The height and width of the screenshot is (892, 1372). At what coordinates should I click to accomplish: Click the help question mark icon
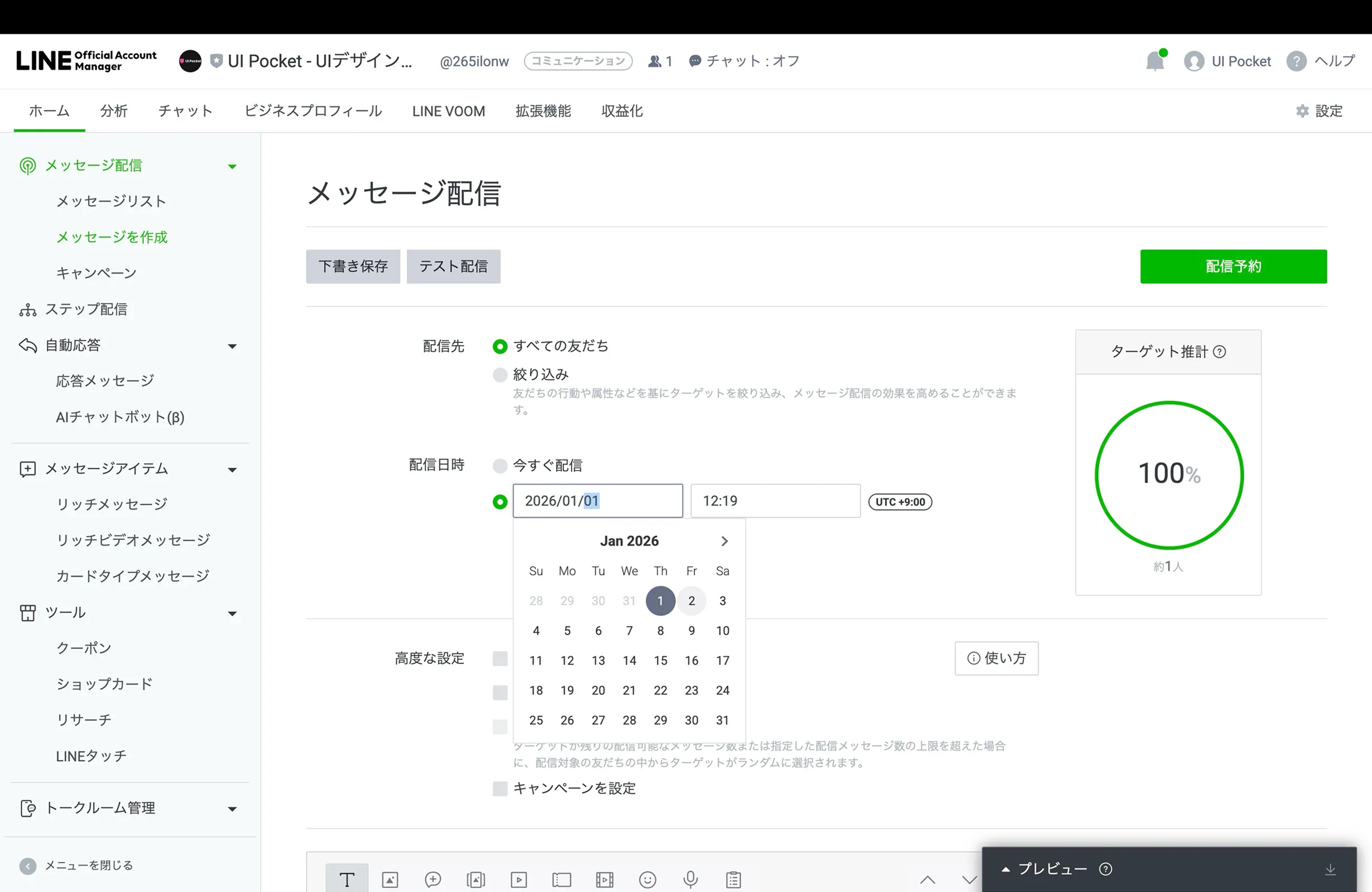(x=1296, y=61)
